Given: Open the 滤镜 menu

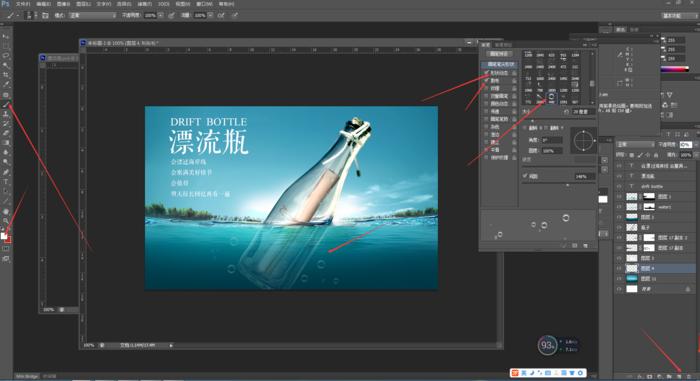Looking at the screenshot, I should [x=145, y=4].
